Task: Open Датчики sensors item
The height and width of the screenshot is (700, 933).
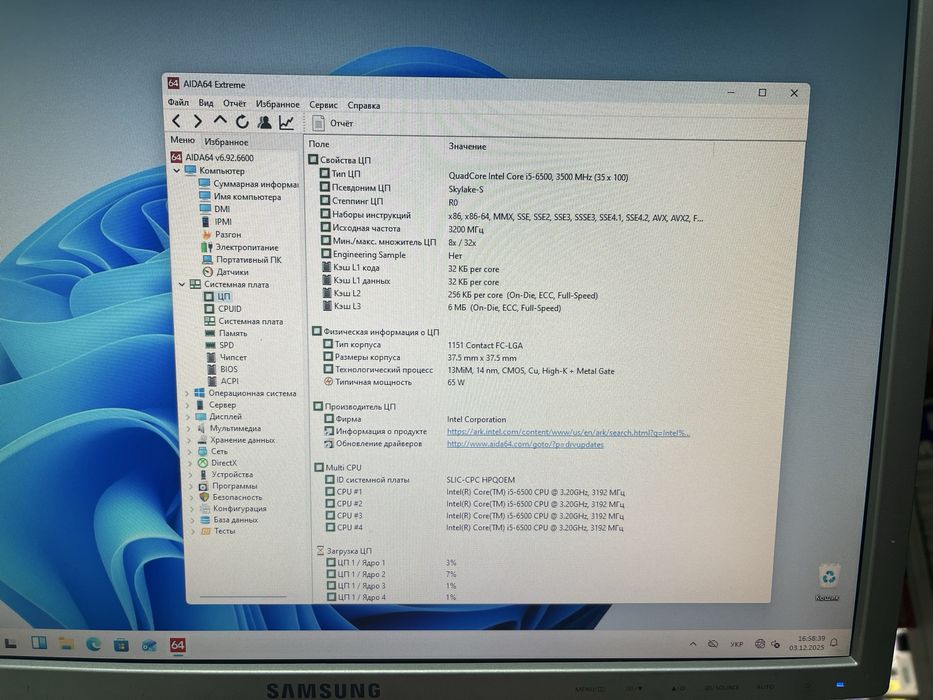Action: [226, 272]
